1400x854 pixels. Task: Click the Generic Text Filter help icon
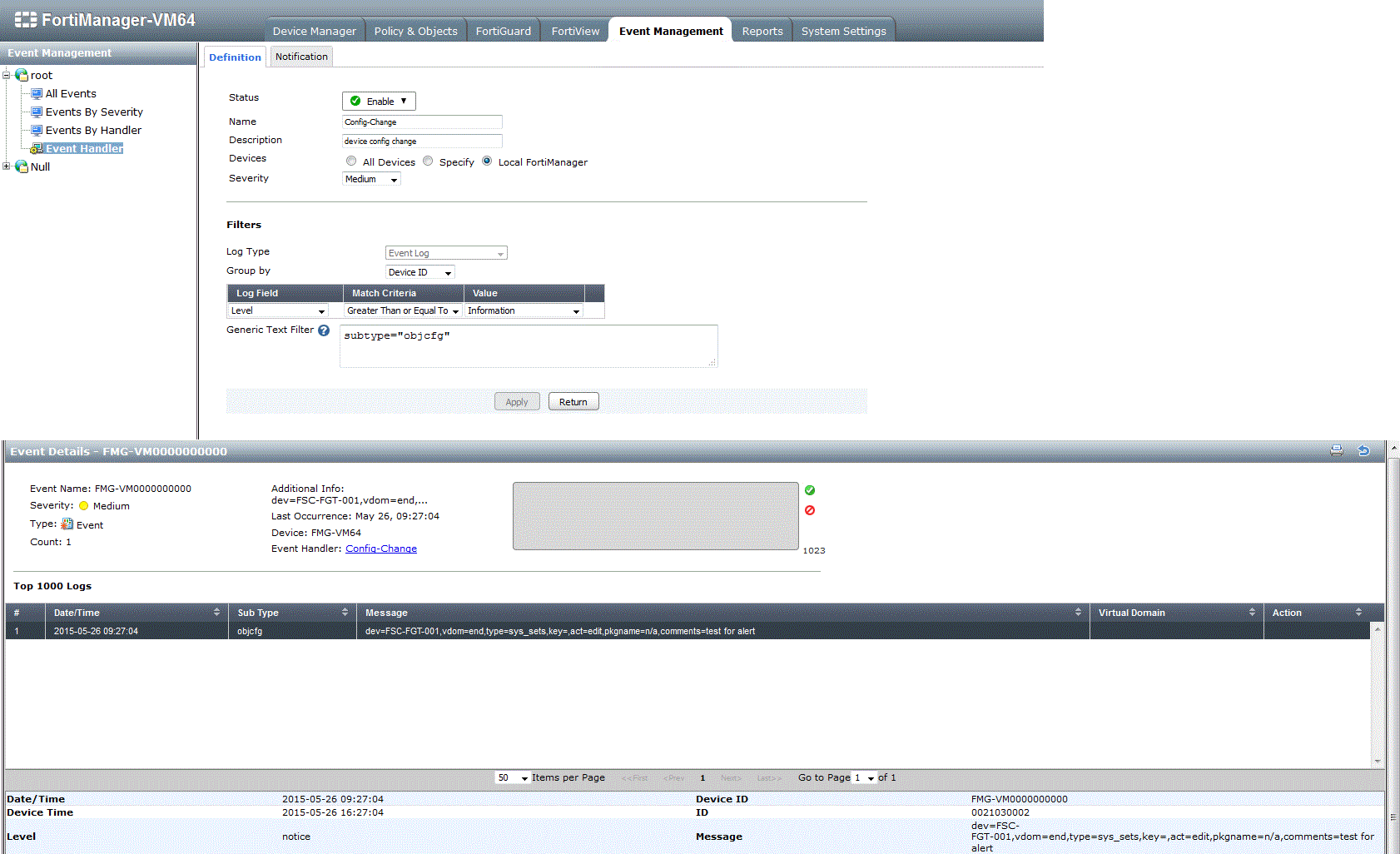pyautogui.click(x=324, y=330)
